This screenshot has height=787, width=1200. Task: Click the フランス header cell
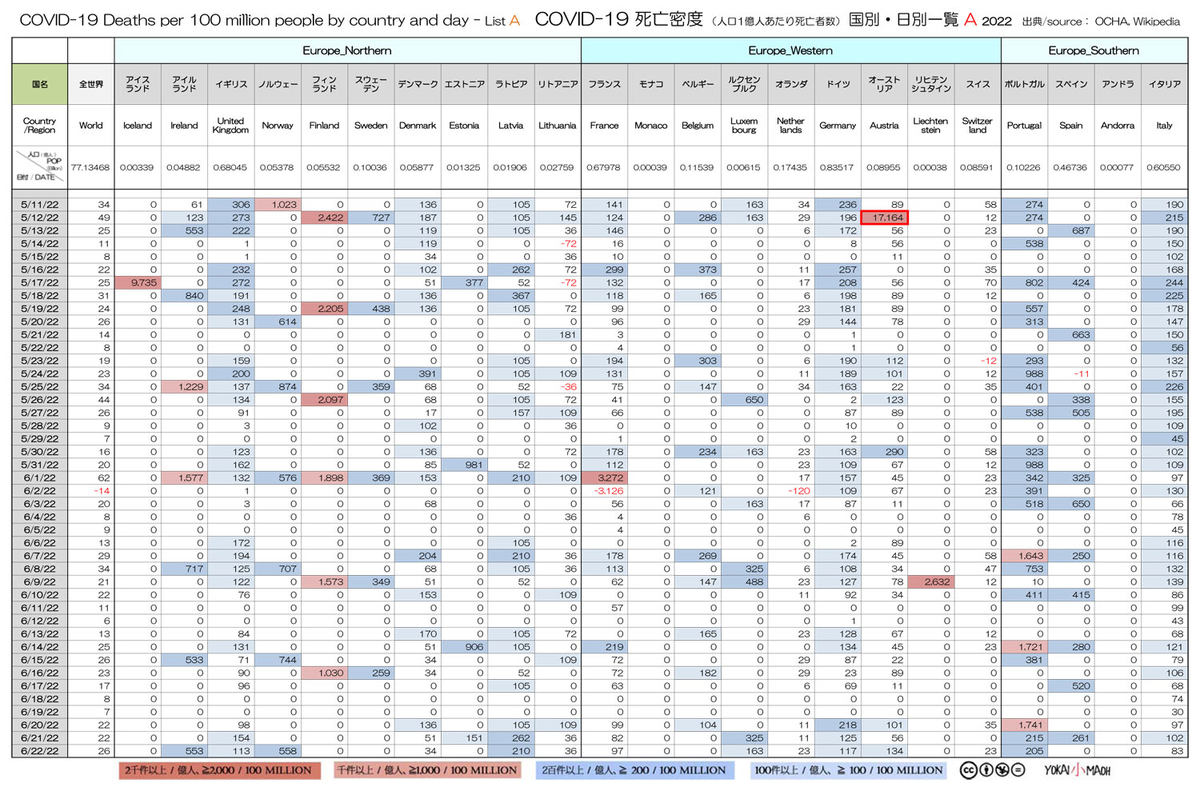[604, 86]
